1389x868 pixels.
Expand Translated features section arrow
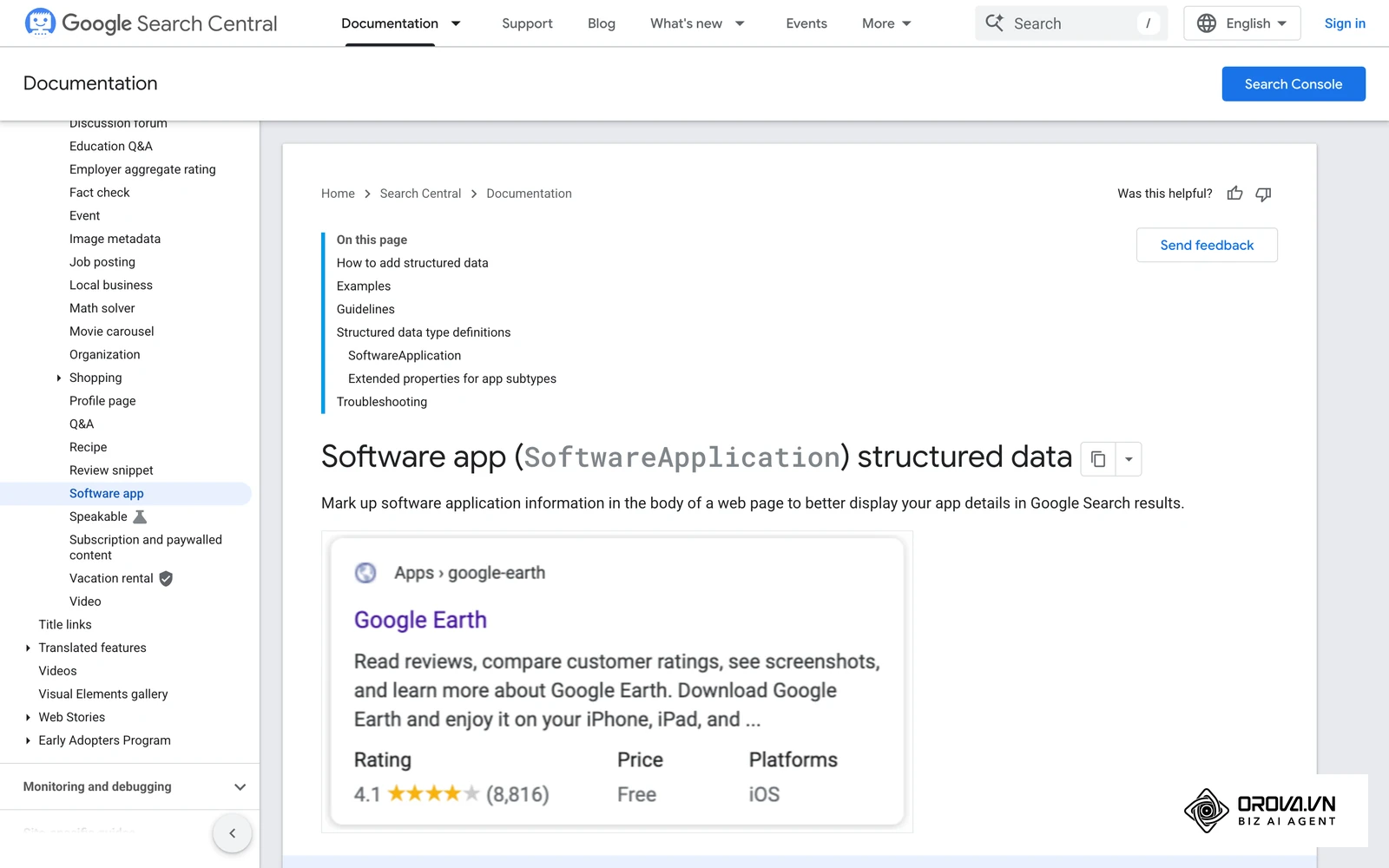(28, 648)
